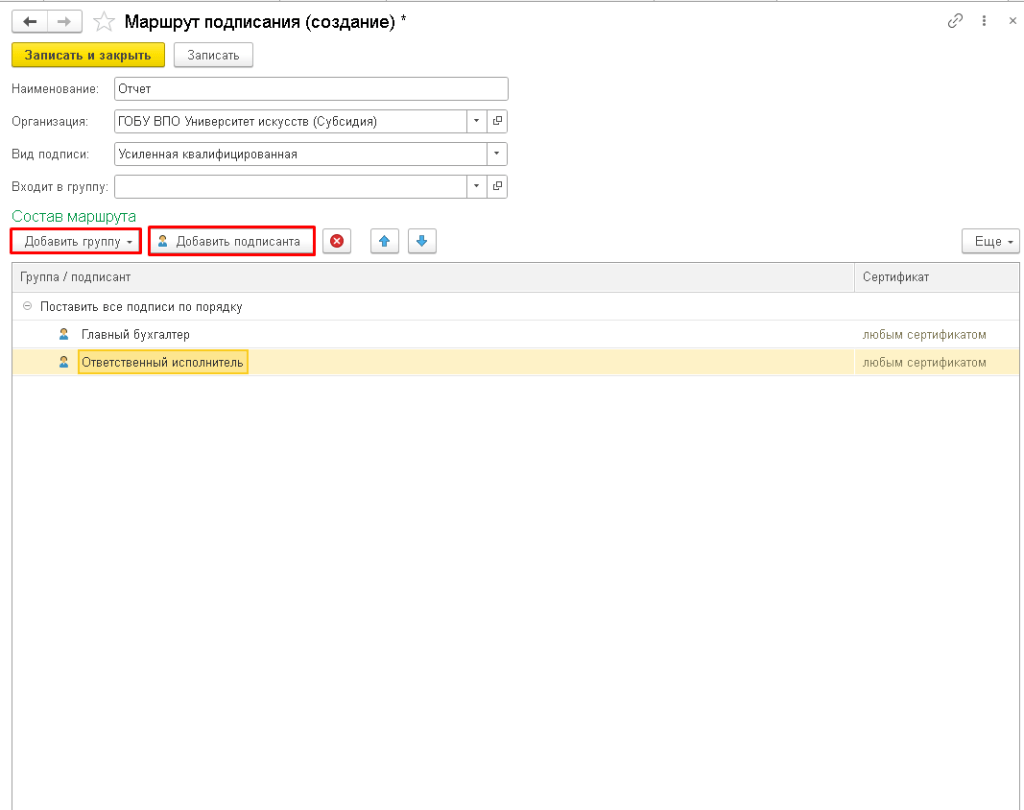
Task: Expand the Организация dropdown list
Action: (x=477, y=122)
